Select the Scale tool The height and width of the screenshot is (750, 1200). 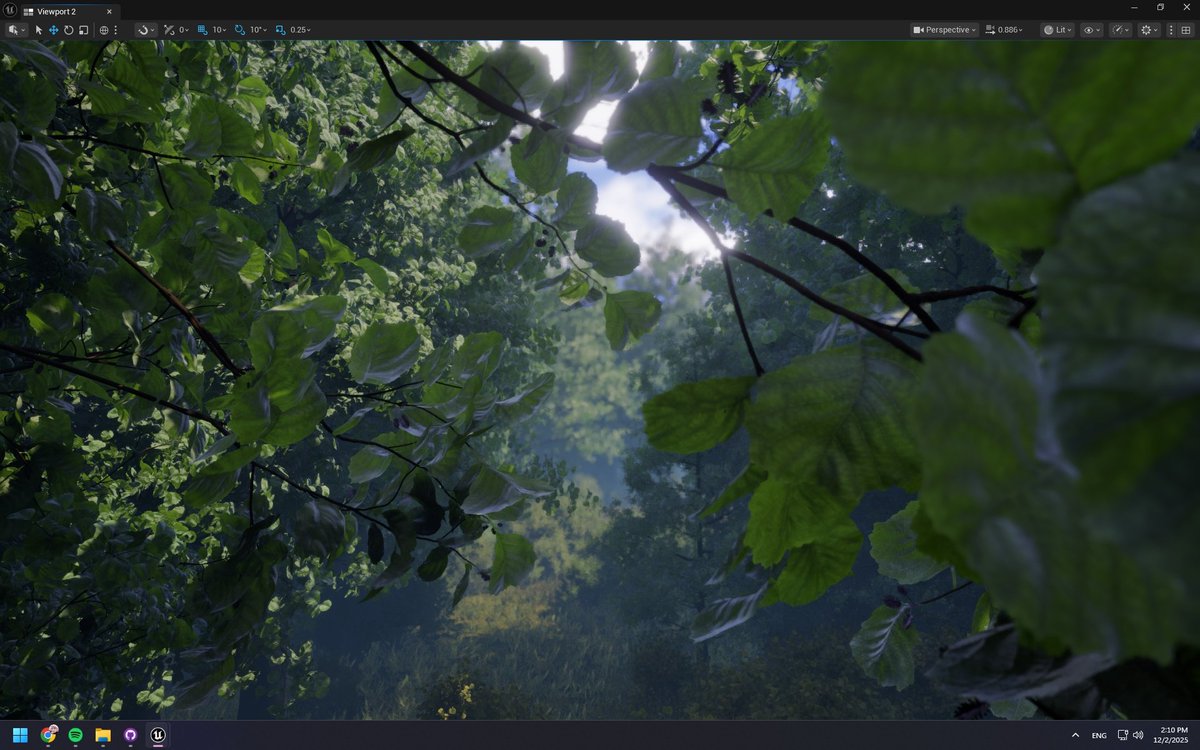click(82, 29)
